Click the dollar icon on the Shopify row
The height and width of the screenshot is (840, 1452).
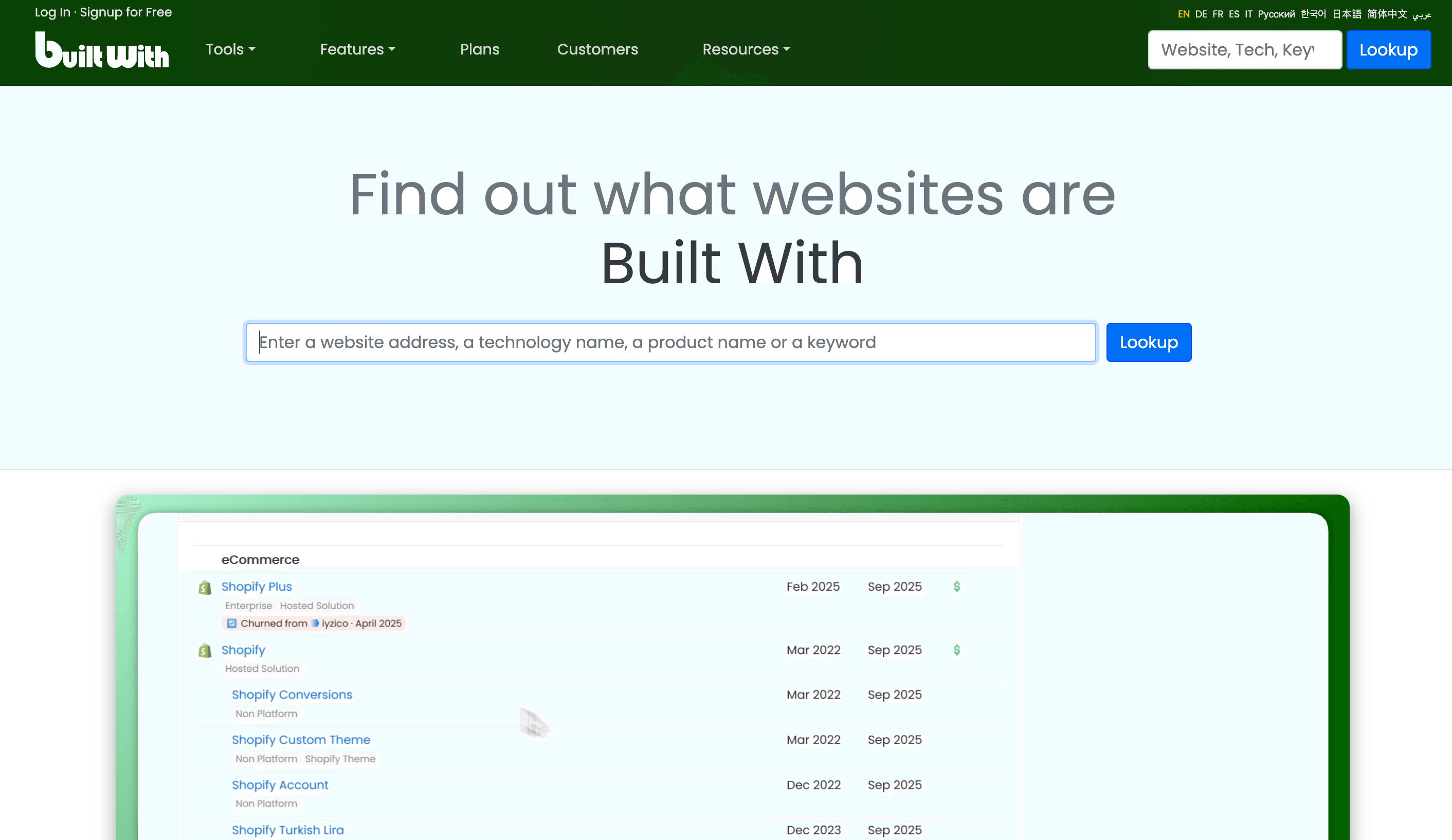pos(956,650)
